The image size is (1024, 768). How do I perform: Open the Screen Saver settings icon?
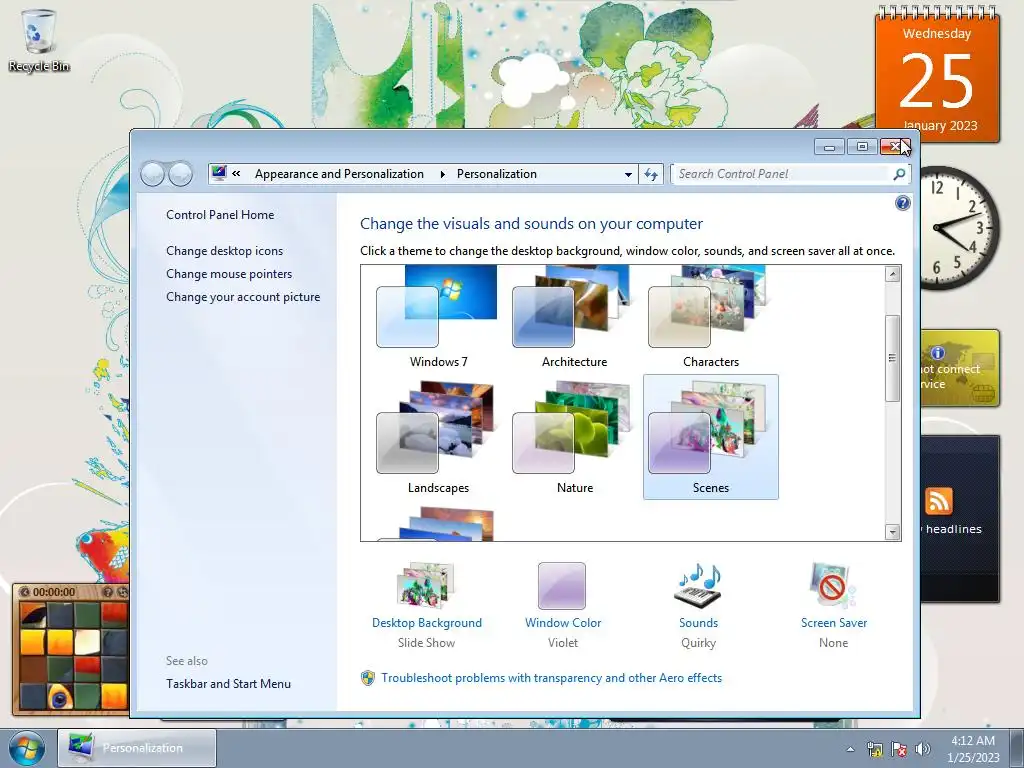[833, 586]
